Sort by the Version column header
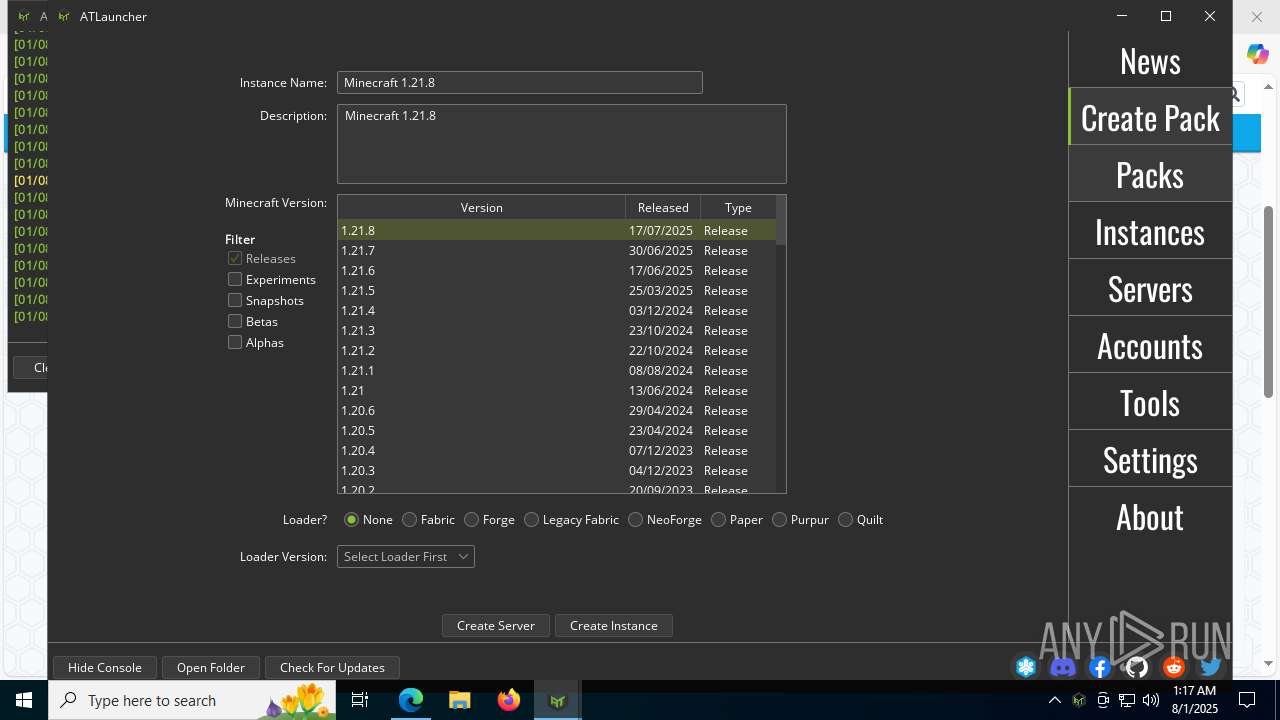Viewport: 1280px width, 720px height. pos(482,207)
